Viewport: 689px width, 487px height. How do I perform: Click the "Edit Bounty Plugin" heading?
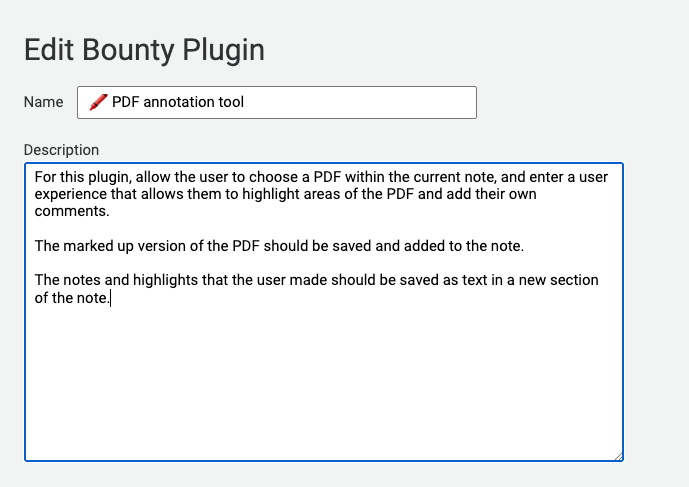[145, 50]
